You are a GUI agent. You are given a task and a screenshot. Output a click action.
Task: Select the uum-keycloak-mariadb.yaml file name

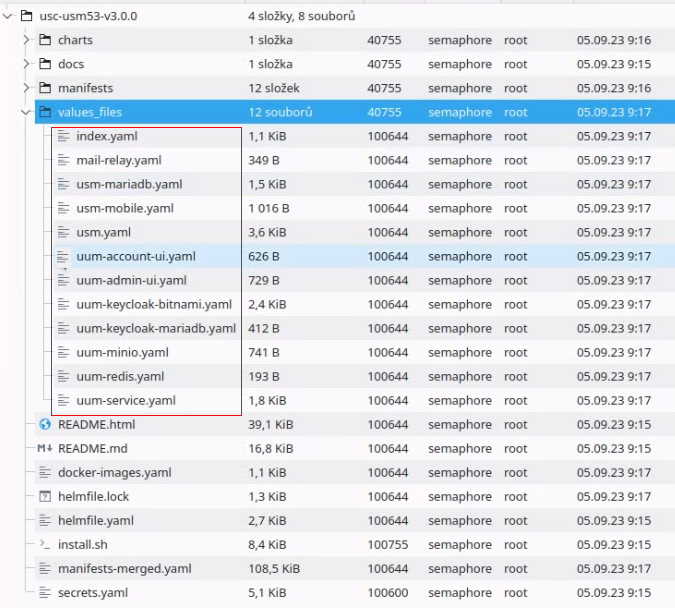coord(156,329)
